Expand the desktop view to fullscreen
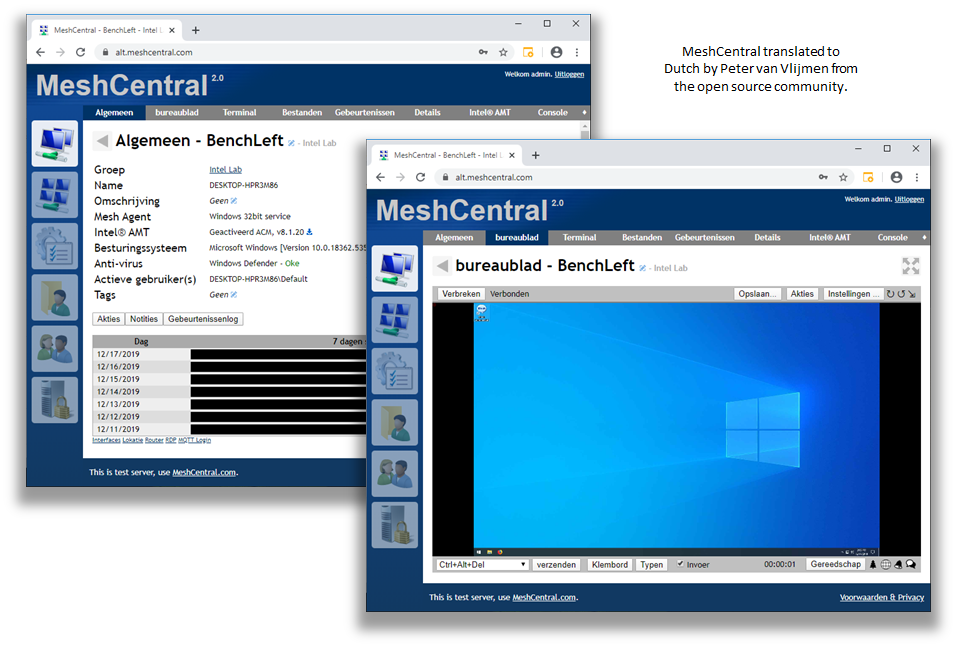This screenshot has width=957, height=648. [910, 266]
